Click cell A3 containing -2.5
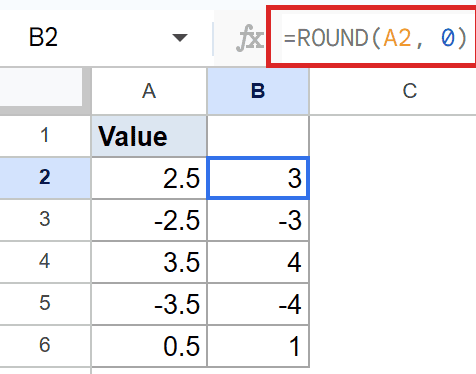The width and height of the screenshot is (476, 374). pyautogui.click(x=149, y=220)
